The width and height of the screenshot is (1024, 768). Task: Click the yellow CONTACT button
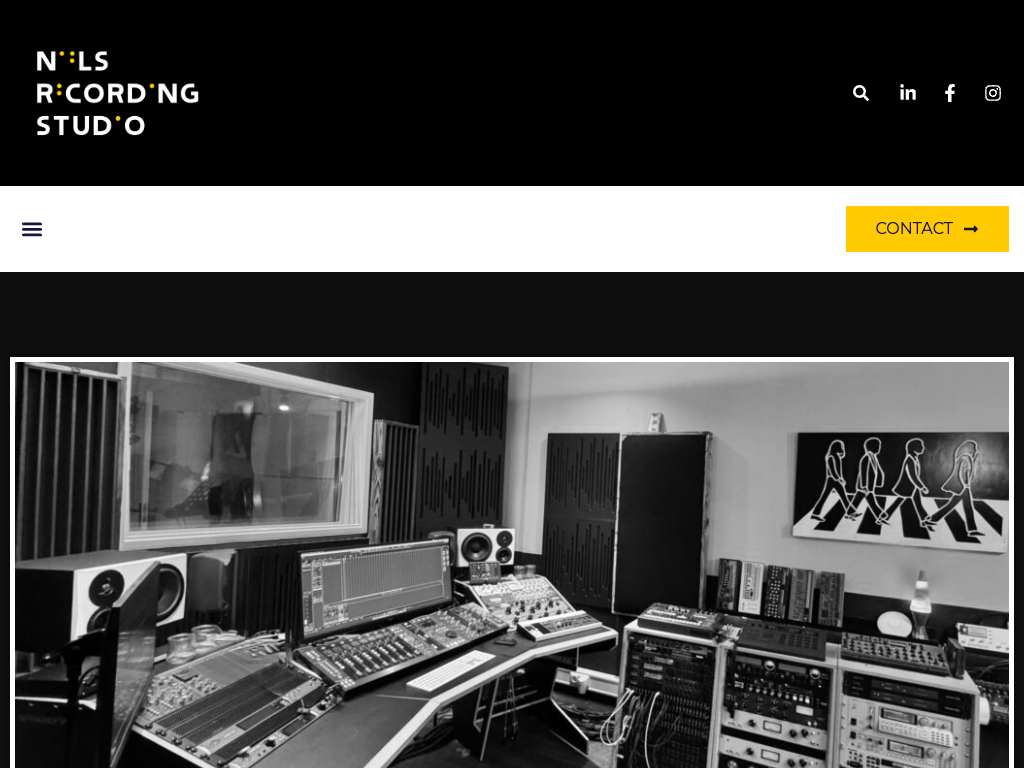pyautogui.click(x=927, y=229)
